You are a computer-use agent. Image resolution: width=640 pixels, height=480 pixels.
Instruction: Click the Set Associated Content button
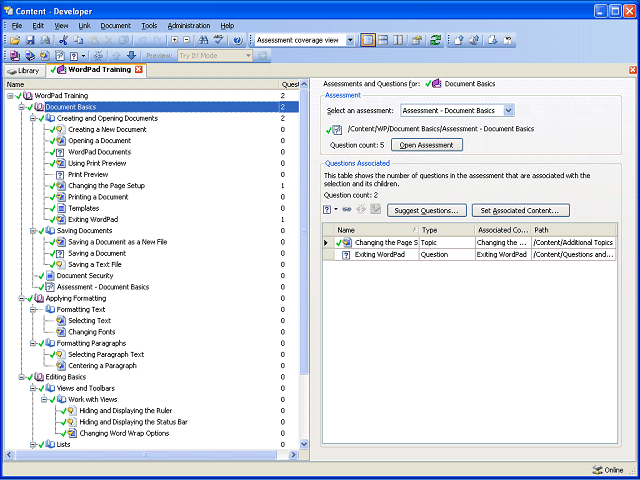pos(520,211)
